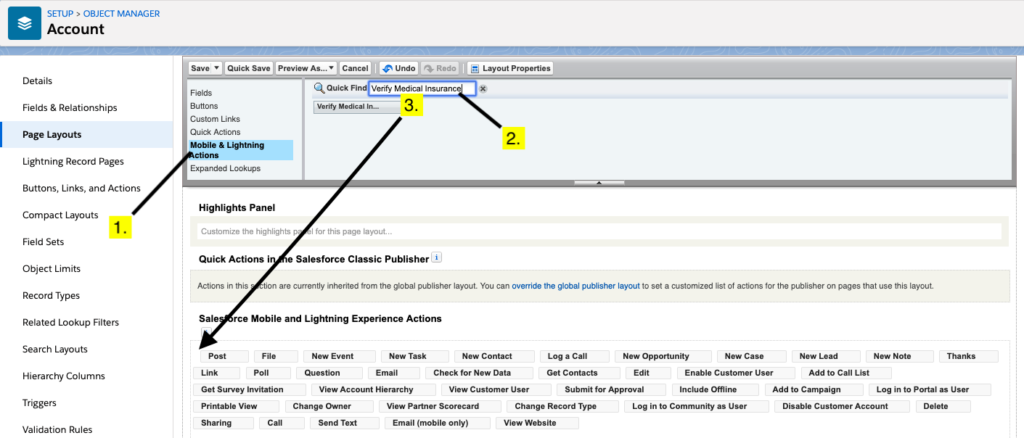The image size is (1024, 438).
Task: Open the Preview As dropdown
Action: click(306, 68)
